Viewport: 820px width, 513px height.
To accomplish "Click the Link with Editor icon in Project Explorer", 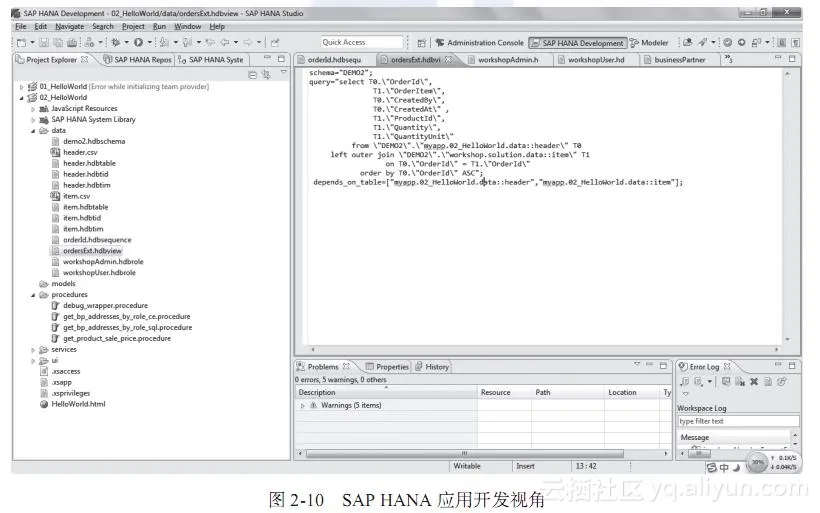I will tap(266, 75).
